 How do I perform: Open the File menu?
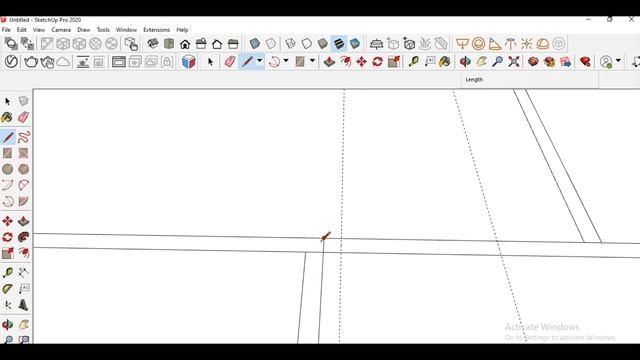(x=6, y=30)
